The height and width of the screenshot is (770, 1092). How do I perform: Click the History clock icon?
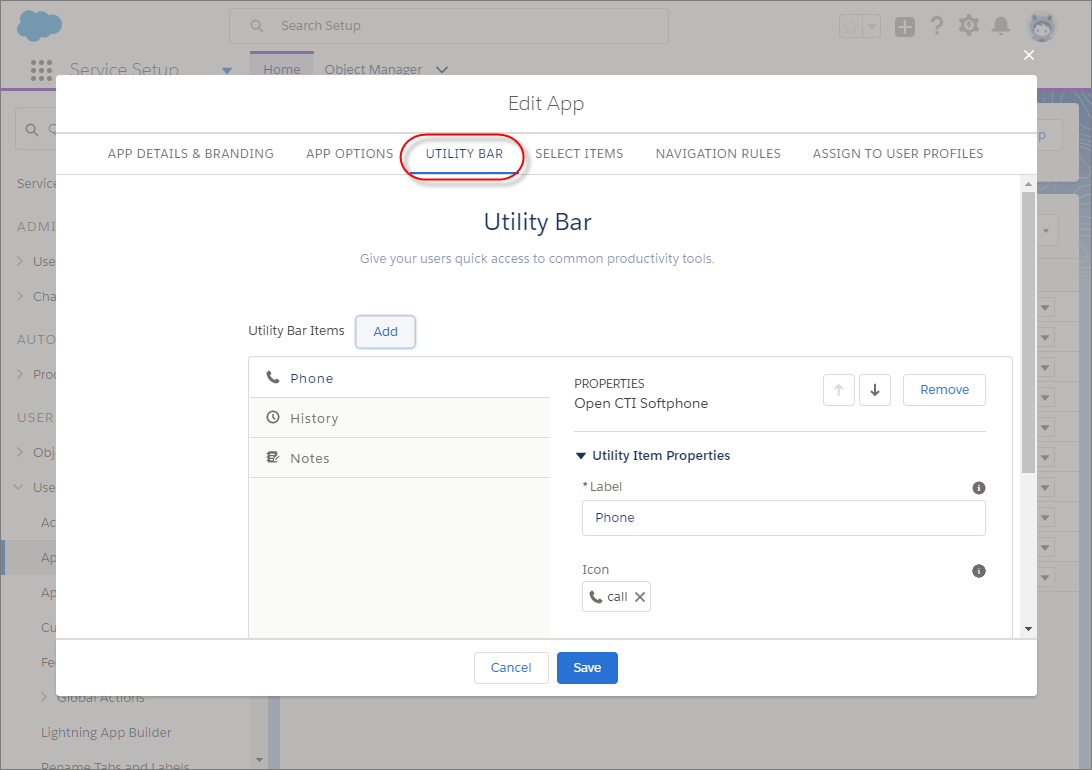(x=273, y=417)
